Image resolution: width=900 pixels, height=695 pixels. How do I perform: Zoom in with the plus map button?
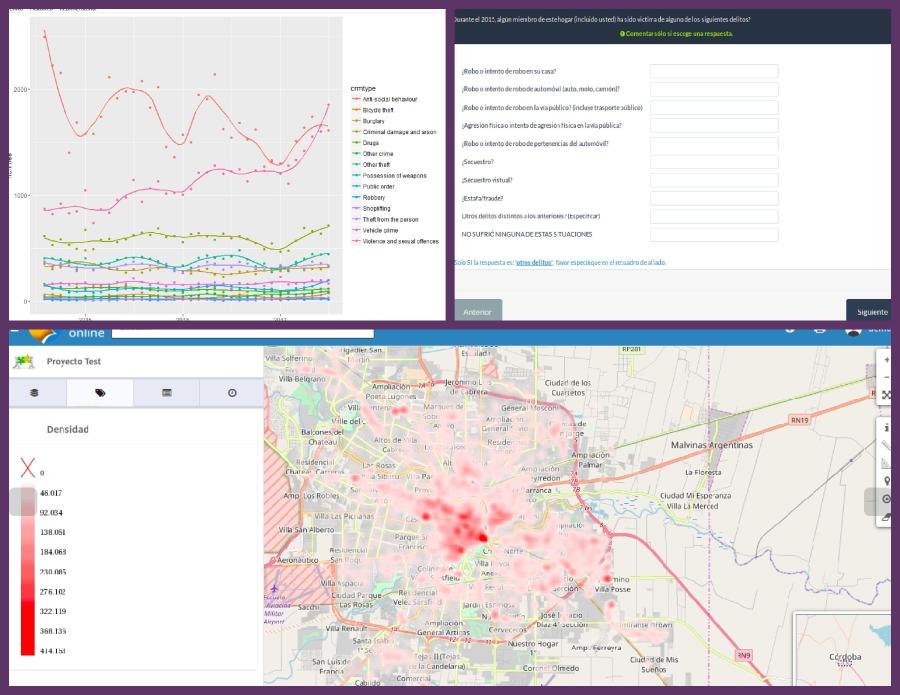885,359
